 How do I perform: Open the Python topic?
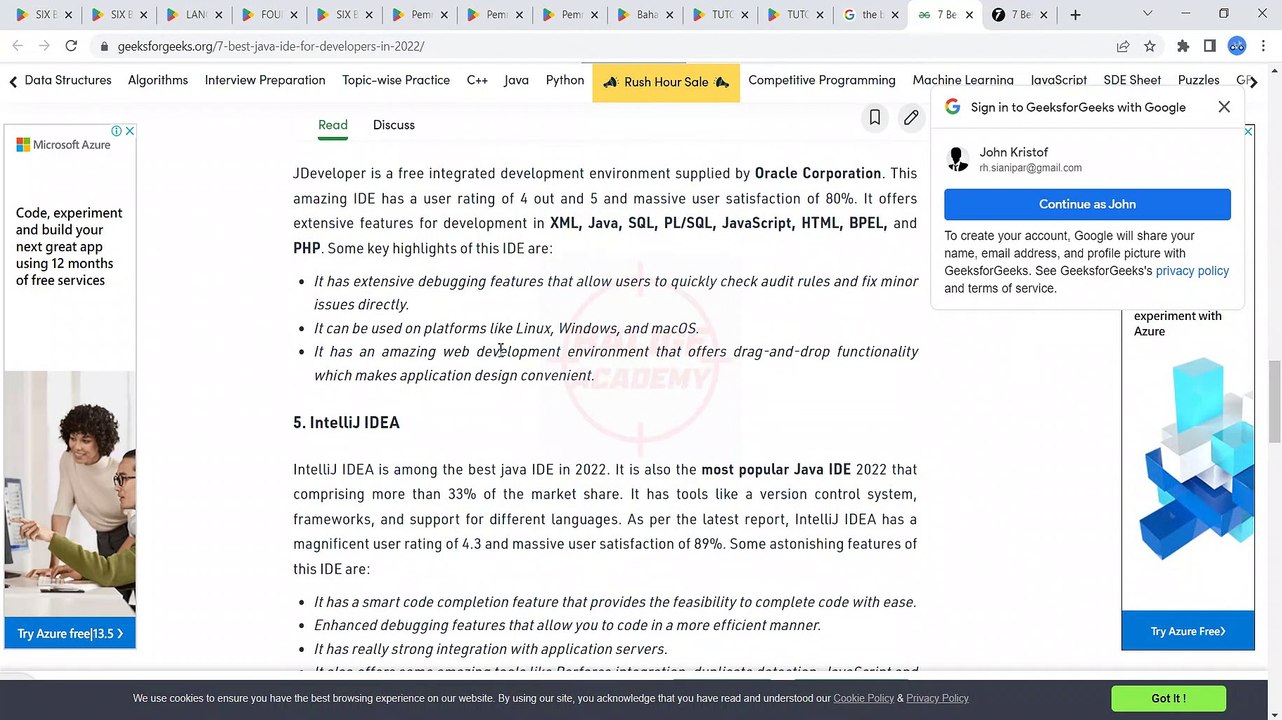pos(565,80)
